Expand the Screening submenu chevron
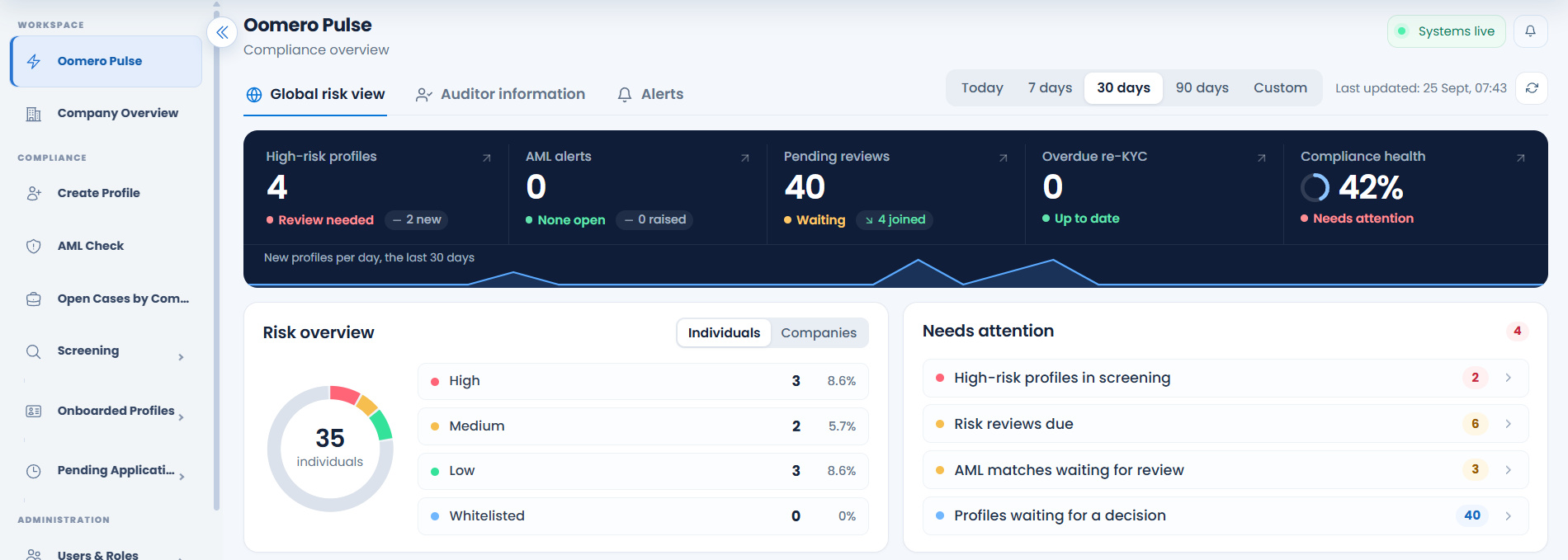Screen dimensions: 1568x560 (181, 357)
